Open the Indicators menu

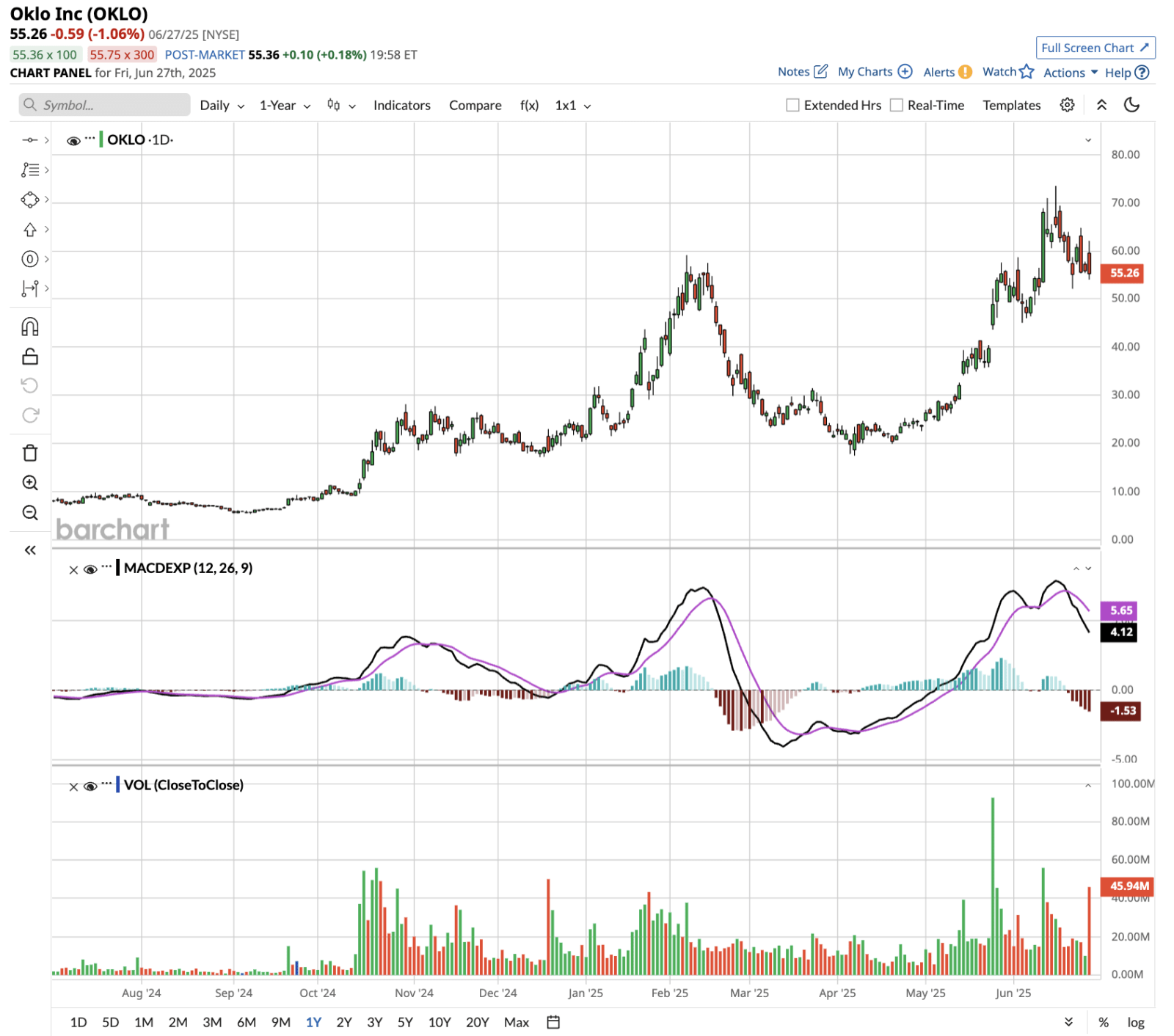tap(401, 105)
